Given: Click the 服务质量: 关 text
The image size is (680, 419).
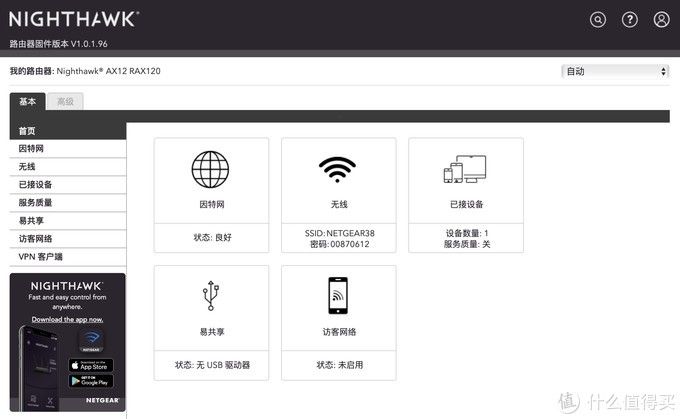Looking at the screenshot, I should (467, 244).
